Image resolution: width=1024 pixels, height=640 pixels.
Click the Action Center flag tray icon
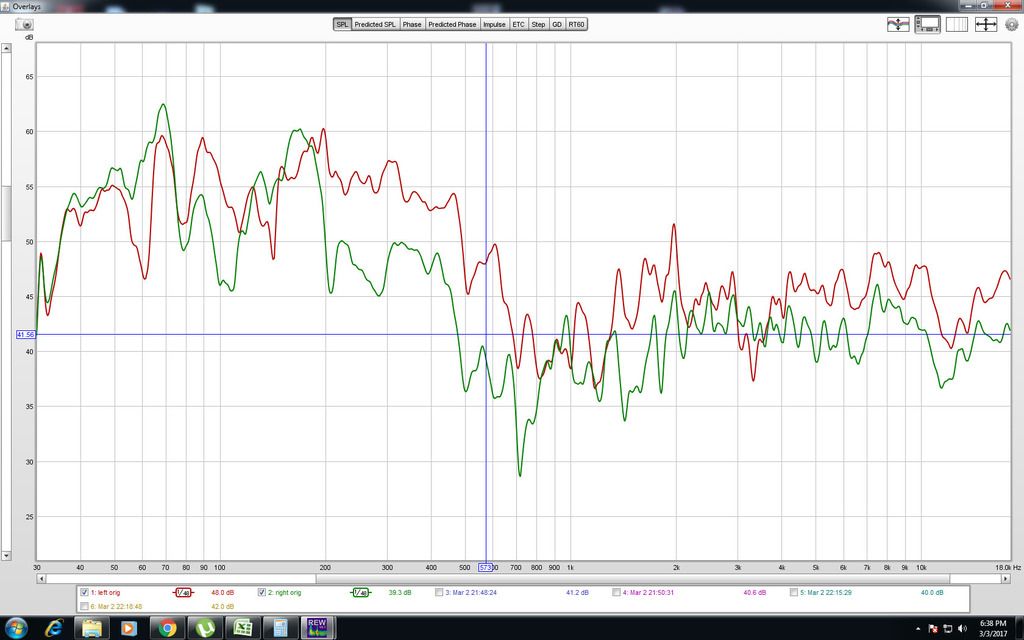(x=933, y=629)
